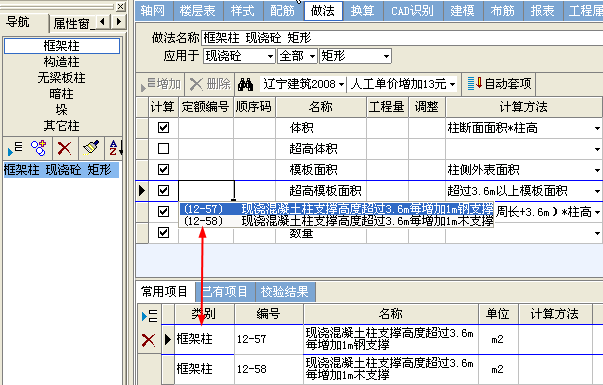Click the auto-match 自动套项 icon
The width and height of the screenshot is (603, 385).
[475, 83]
